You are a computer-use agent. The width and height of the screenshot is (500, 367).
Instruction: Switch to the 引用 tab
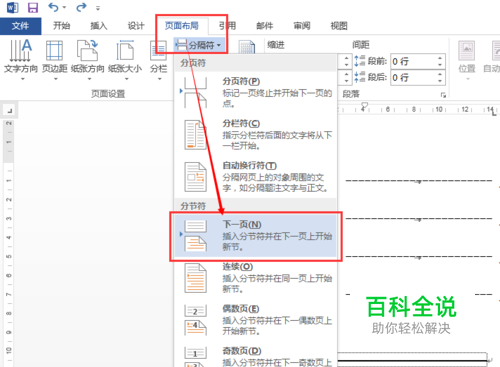click(227, 26)
